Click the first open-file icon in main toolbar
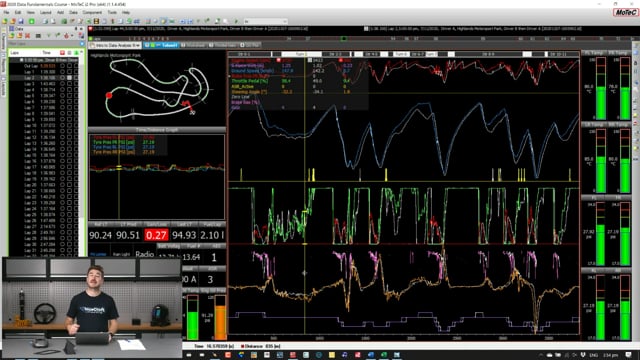 click(x=4, y=21)
